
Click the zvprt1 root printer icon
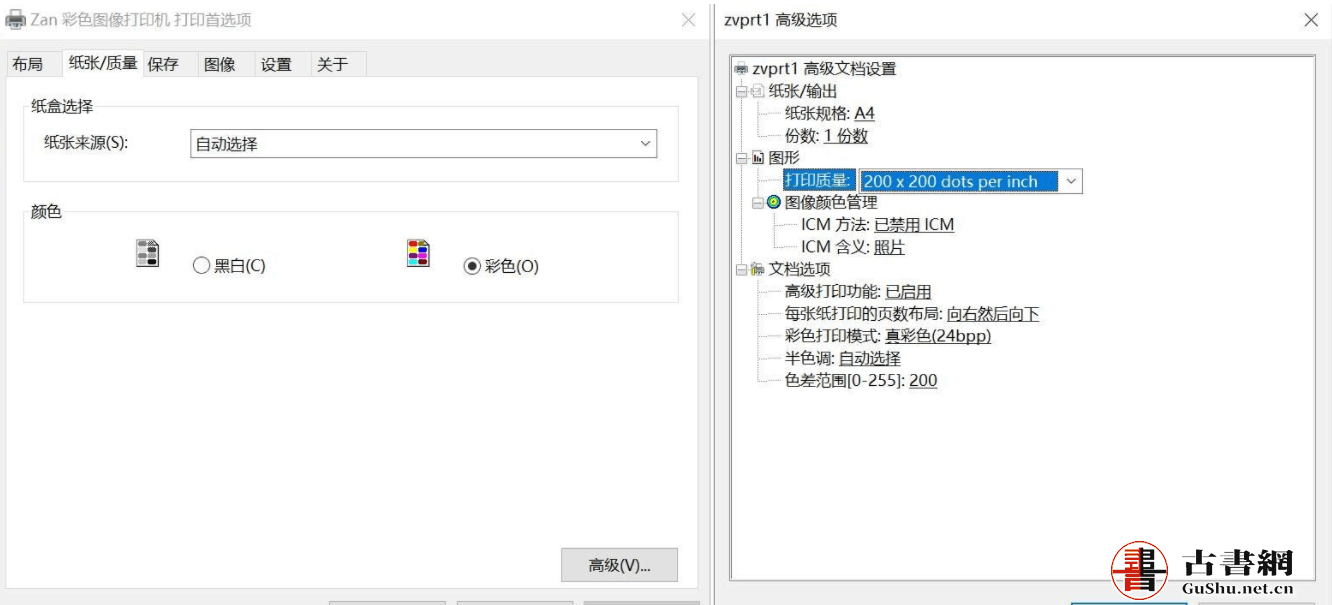point(741,69)
